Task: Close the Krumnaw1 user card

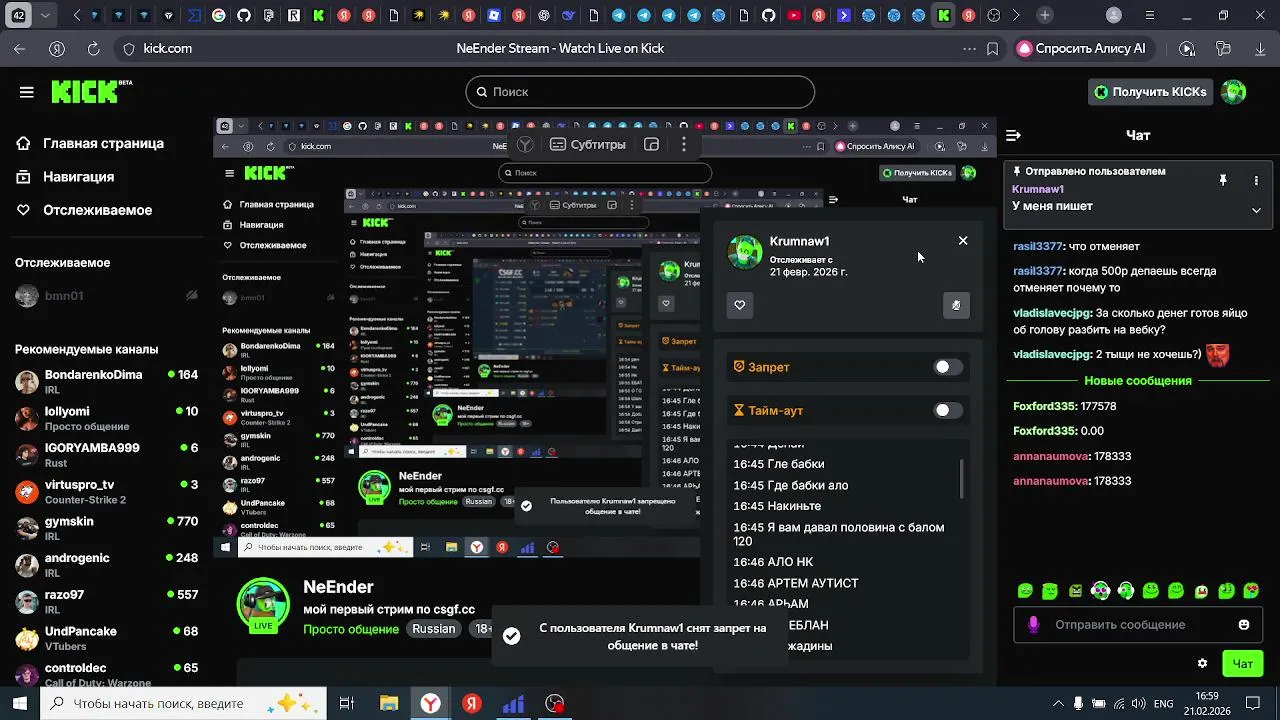Action: [x=963, y=241]
